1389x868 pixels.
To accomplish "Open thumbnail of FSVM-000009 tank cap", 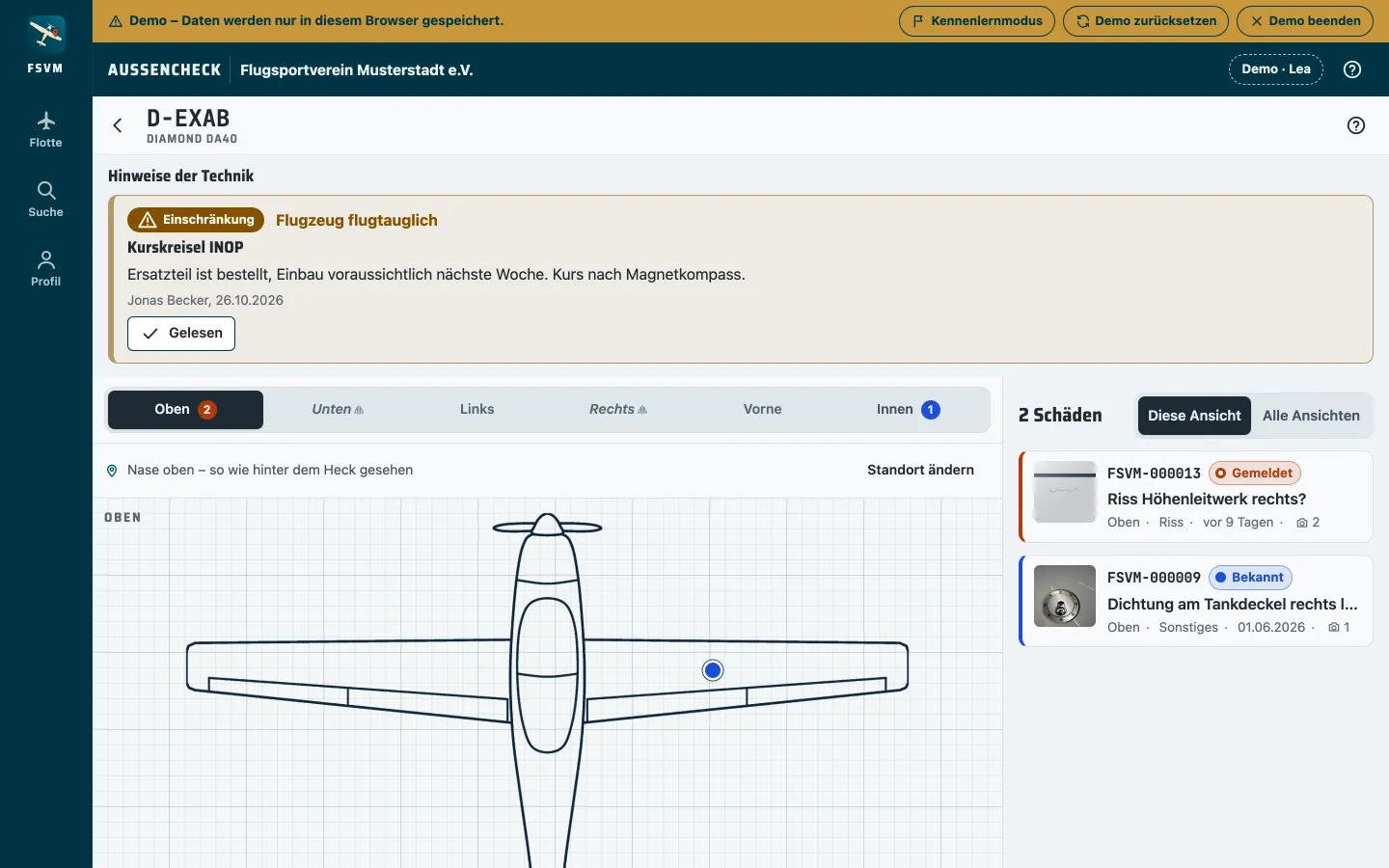I will (1065, 596).
